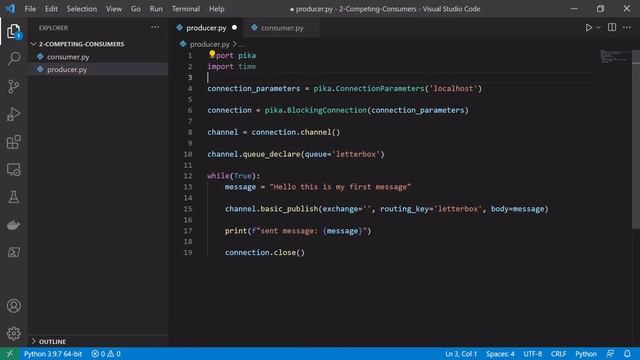Viewport: 640px width, 360px height.
Task: Open the Extensions view icon
Action: 13,142
